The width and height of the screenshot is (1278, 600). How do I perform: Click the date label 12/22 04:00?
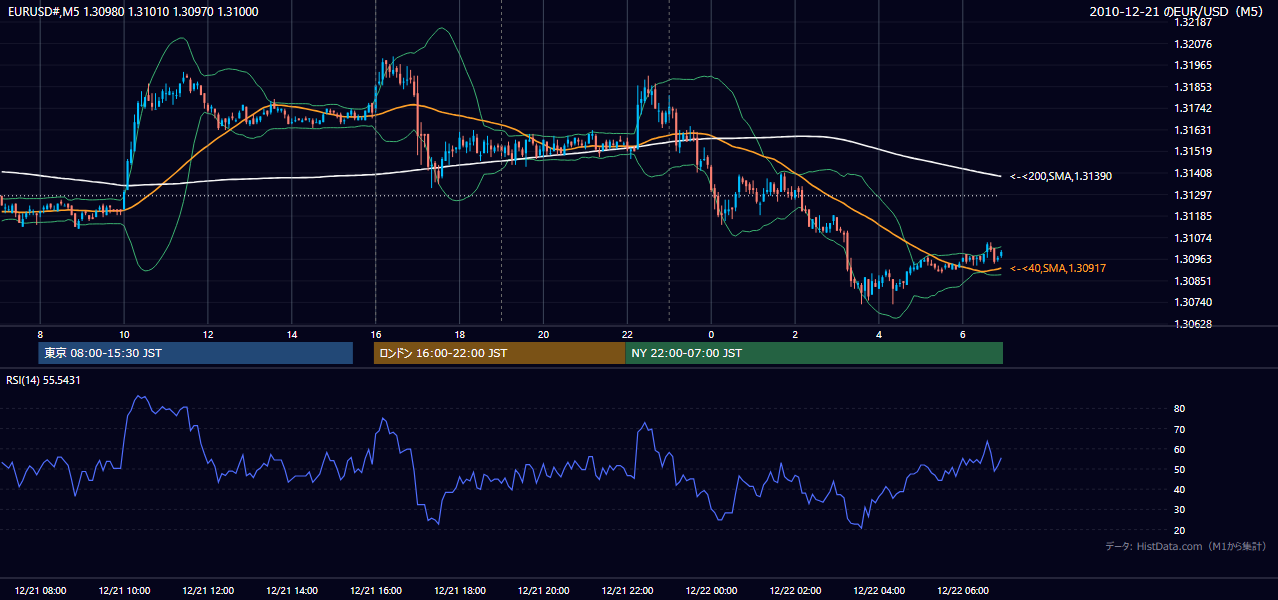click(x=880, y=590)
